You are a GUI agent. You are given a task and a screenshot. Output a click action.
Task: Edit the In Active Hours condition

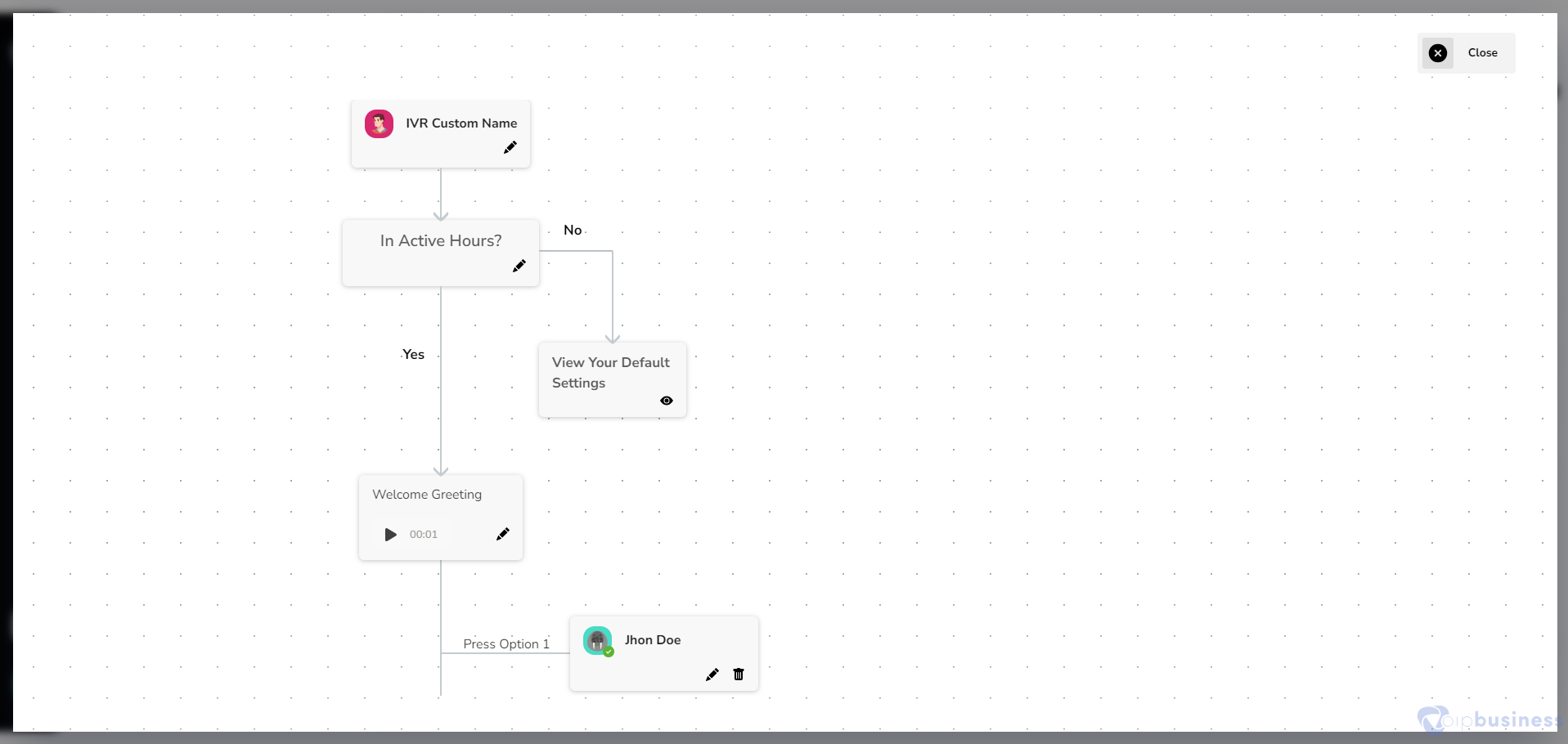[519, 266]
